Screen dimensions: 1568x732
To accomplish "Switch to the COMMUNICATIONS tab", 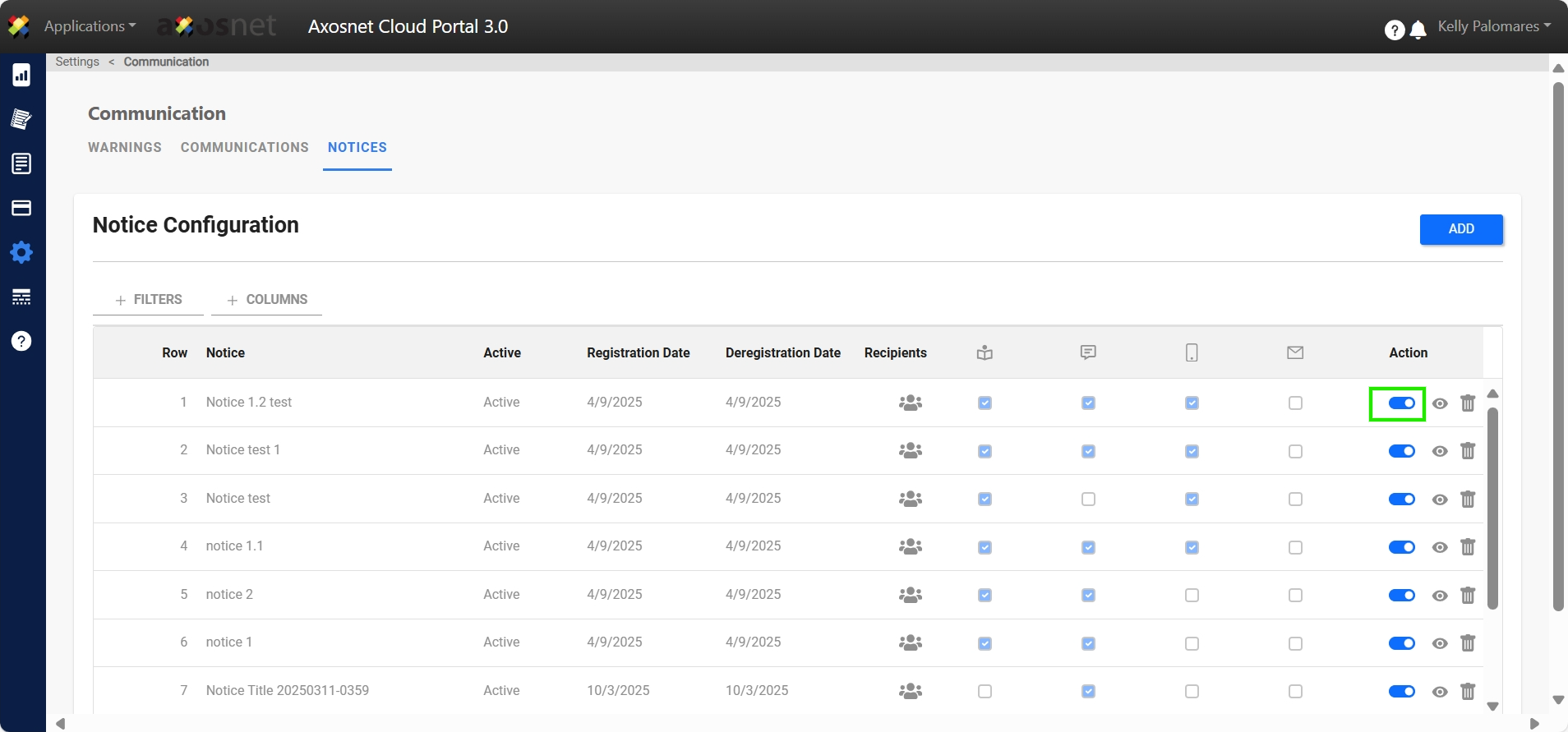I will pyautogui.click(x=245, y=148).
